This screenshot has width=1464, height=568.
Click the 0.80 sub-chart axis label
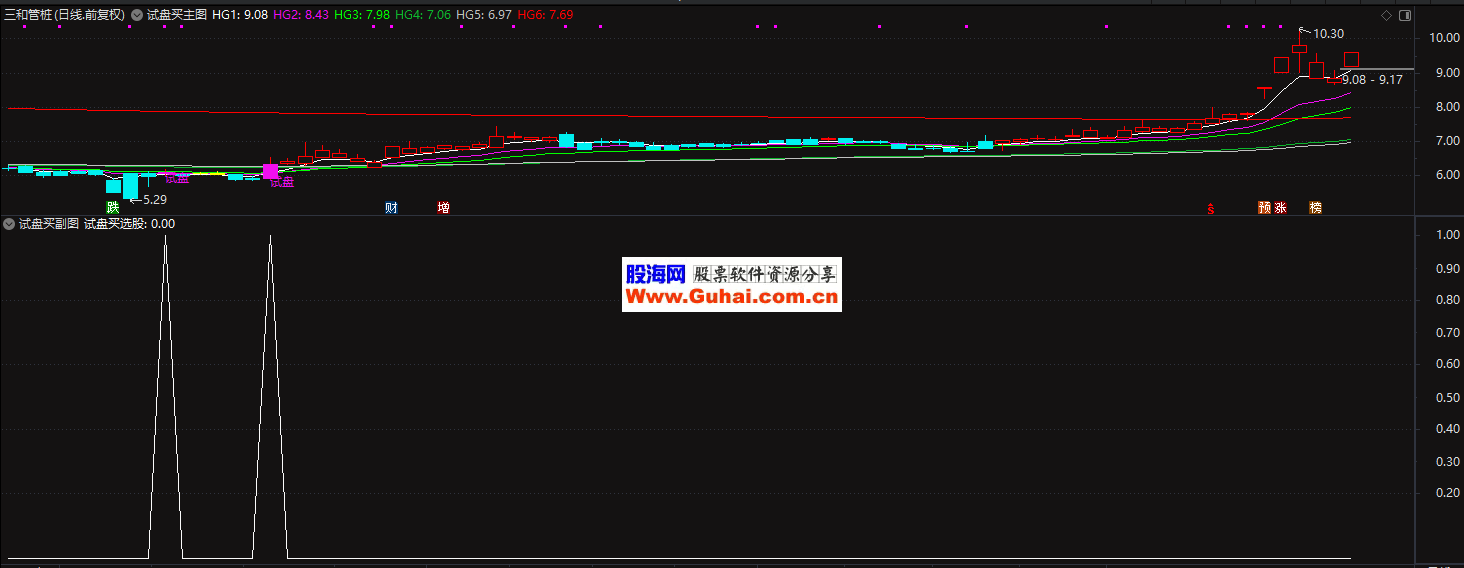1448,300
